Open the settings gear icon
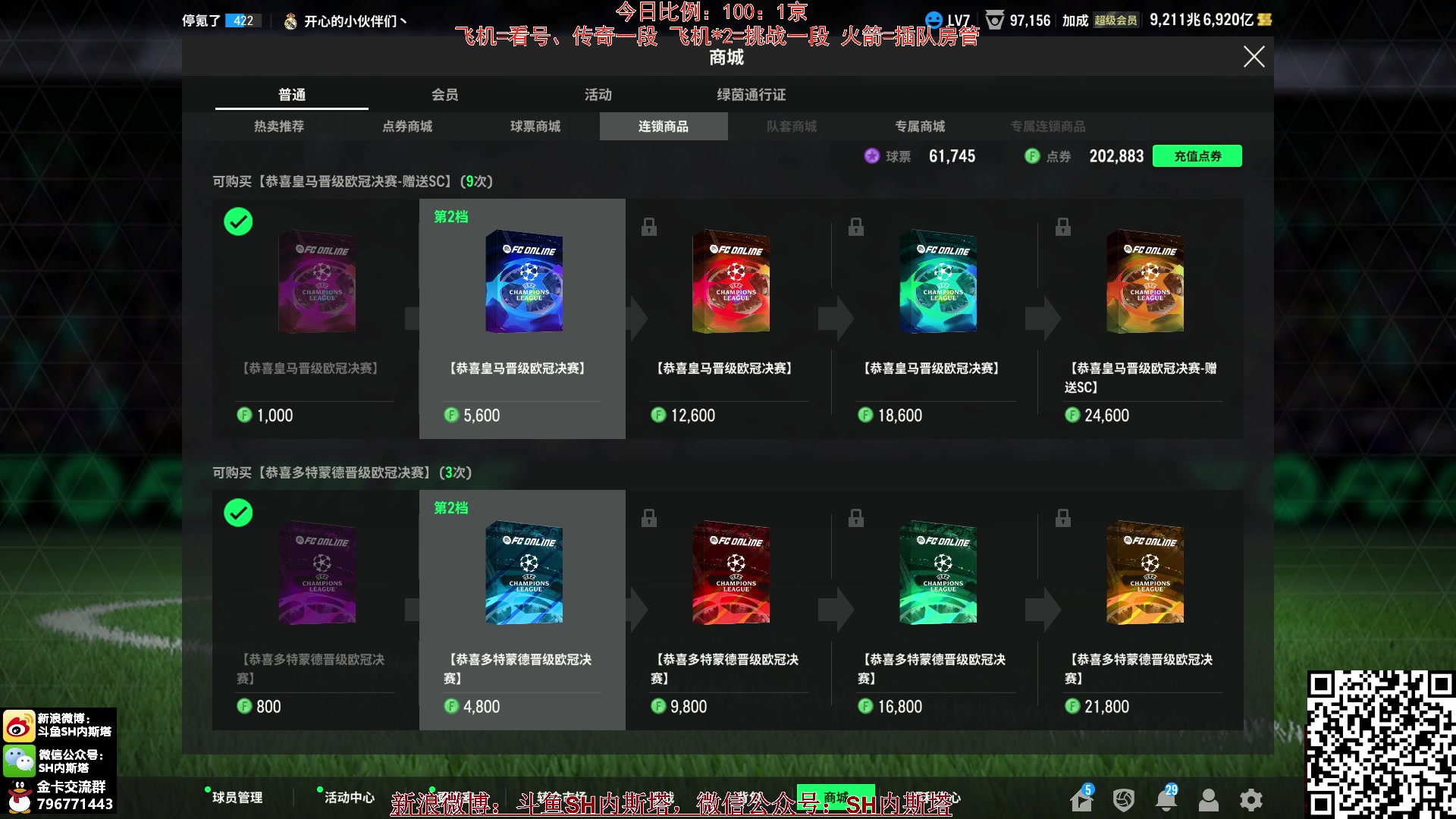Screen dimensions: 1456x819 (1251, 800)
